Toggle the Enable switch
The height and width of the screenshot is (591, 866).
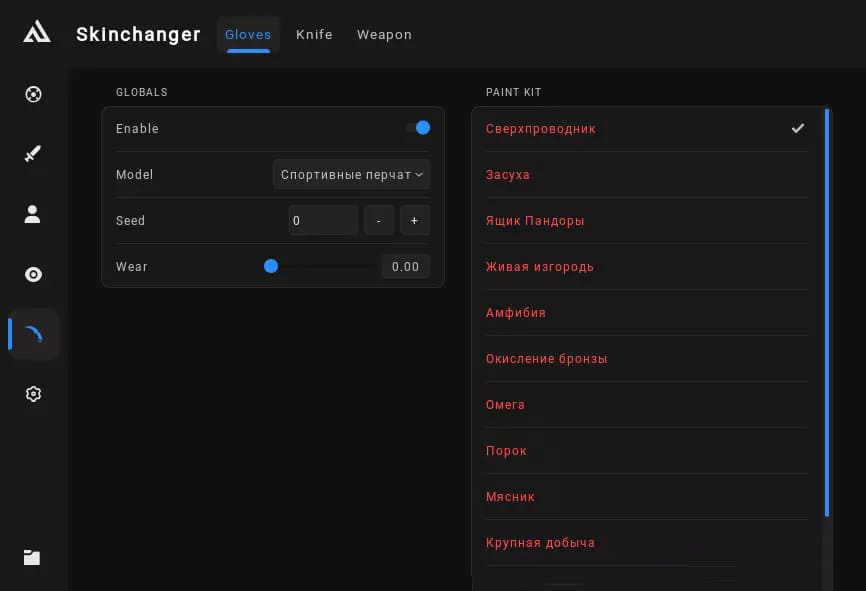pos(418,128)
